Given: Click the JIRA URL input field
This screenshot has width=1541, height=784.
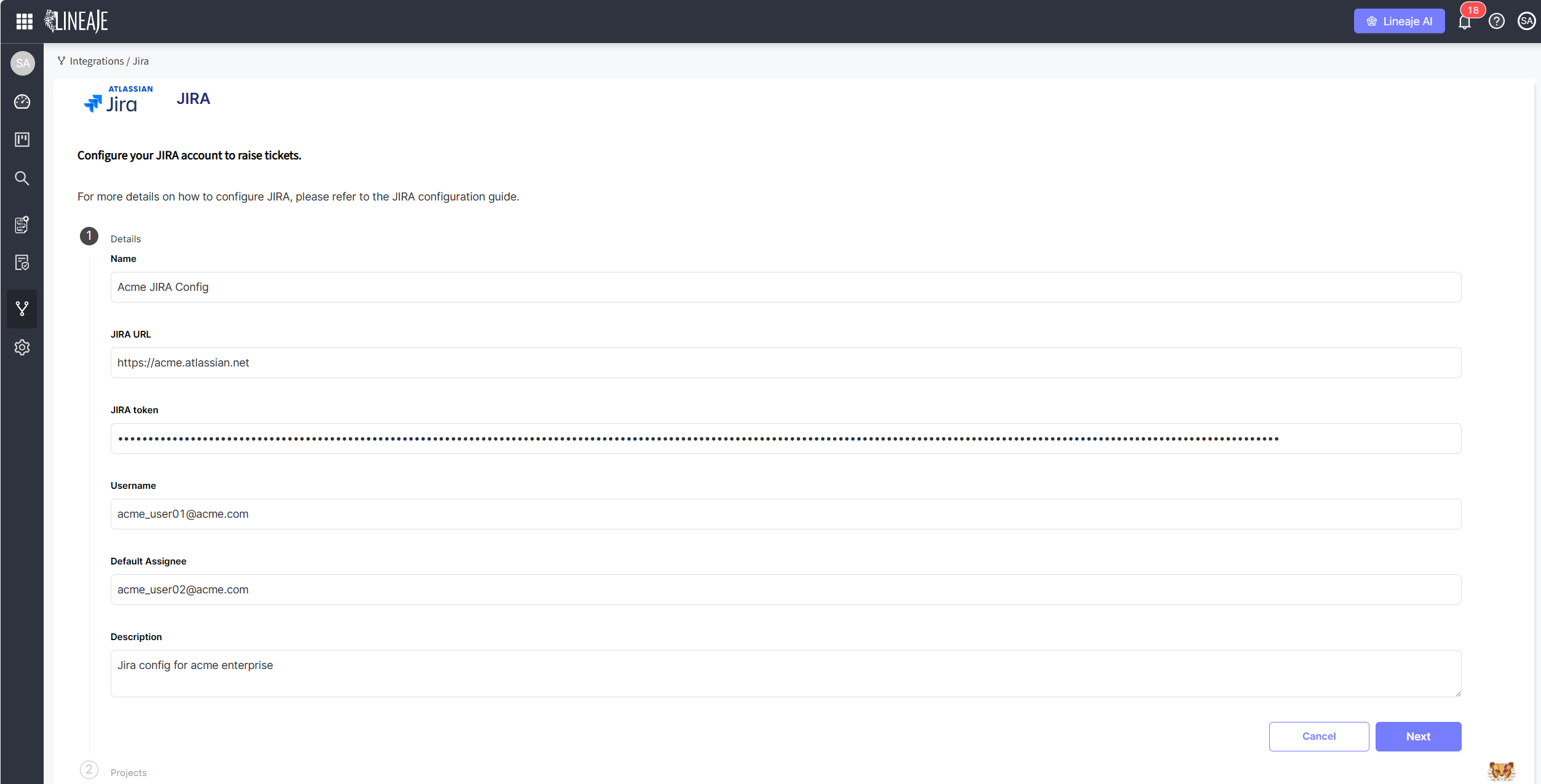Looking at the screenshot, I should click(x=785, y=363).
